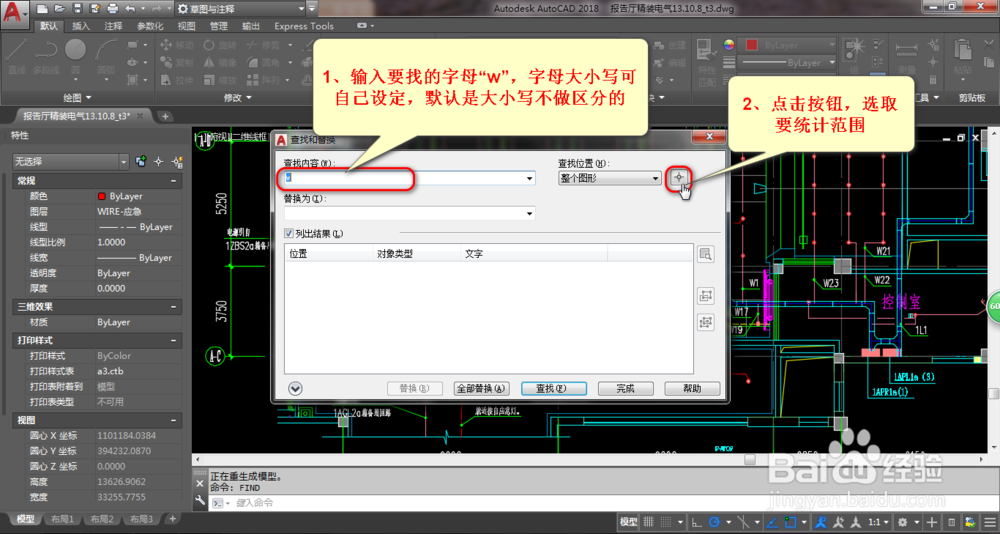Click the red ByLayer object color swatch in ribbon

point(752,45)
